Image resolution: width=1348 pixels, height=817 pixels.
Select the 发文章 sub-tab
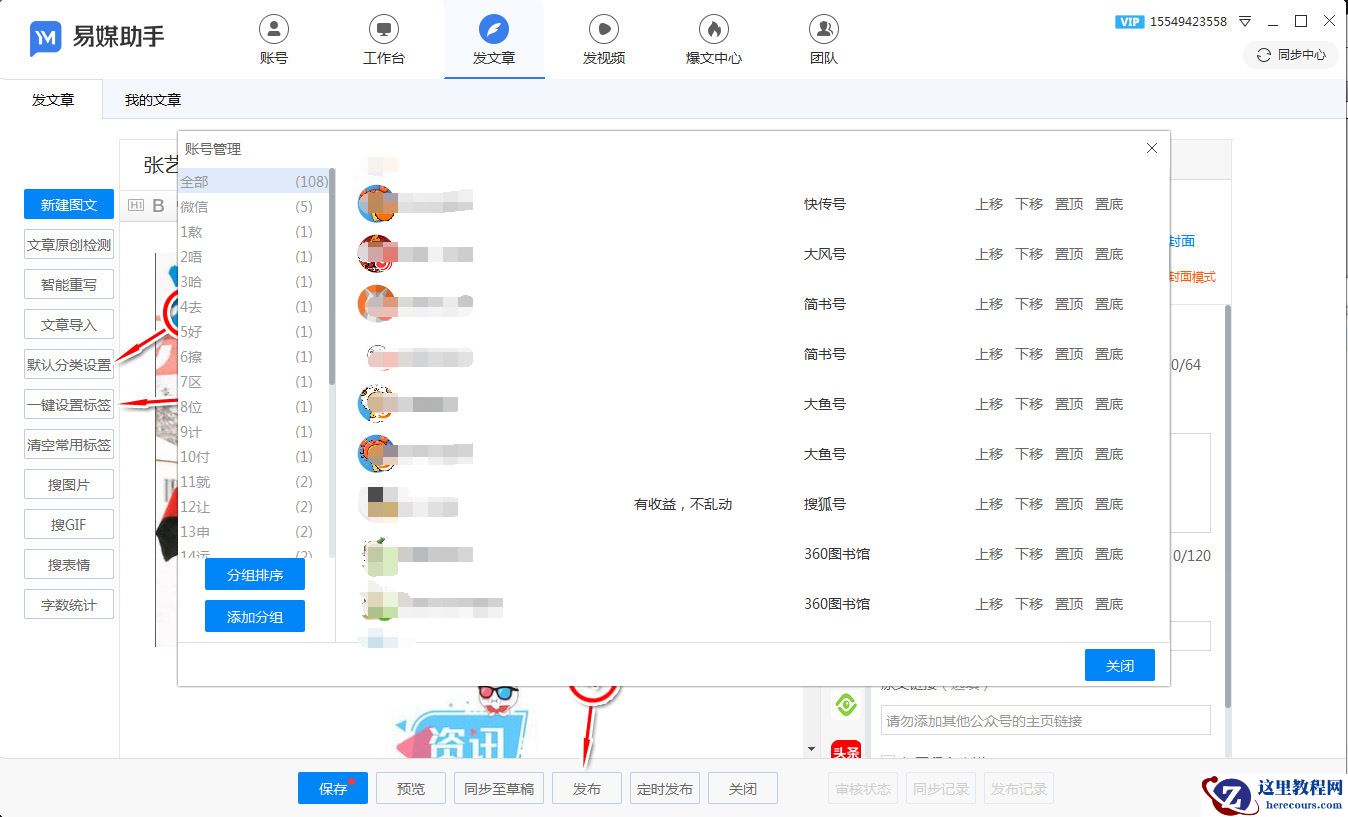53,100
